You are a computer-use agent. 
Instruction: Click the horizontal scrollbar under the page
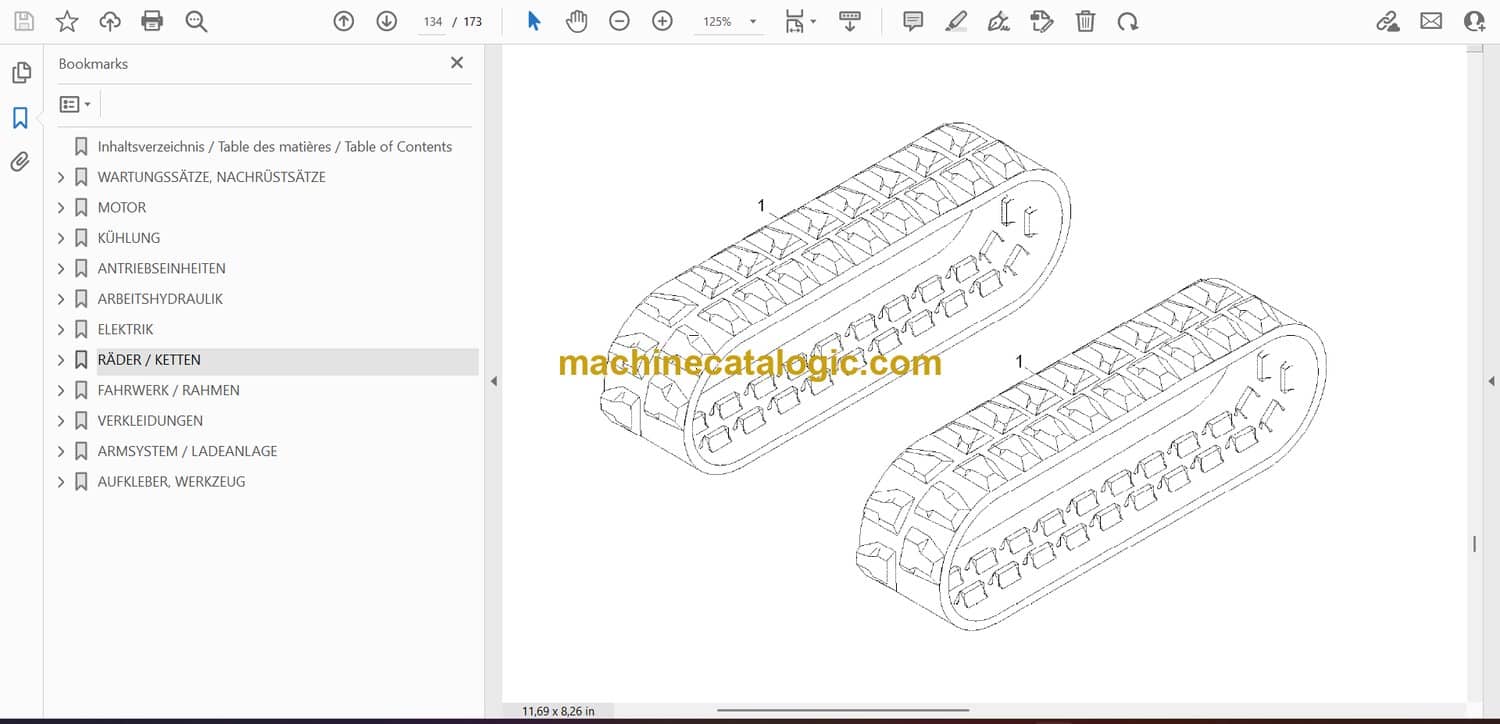(x=842, y=711)
